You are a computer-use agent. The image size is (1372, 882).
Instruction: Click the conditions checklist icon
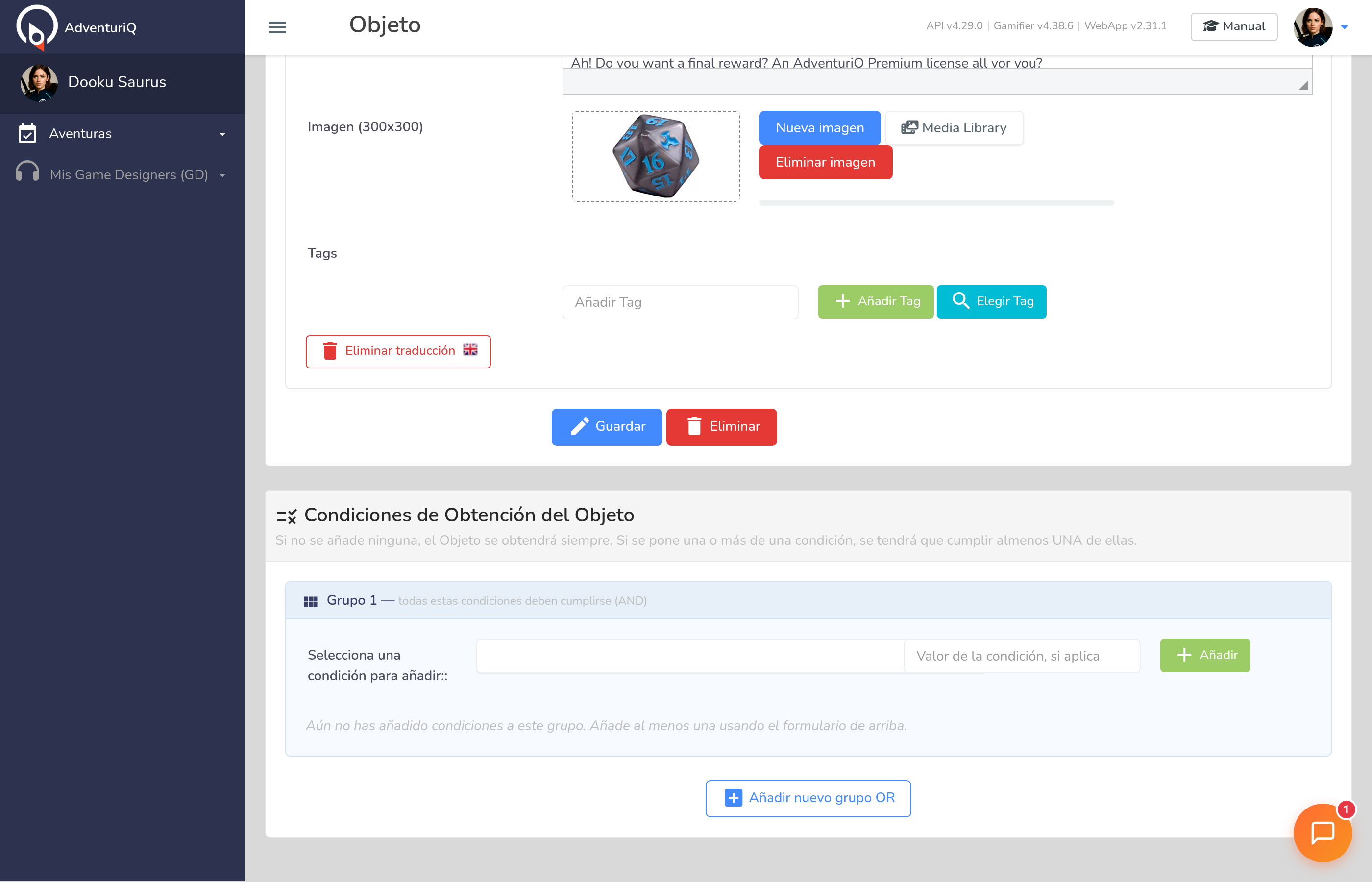[x=286, y=516]
